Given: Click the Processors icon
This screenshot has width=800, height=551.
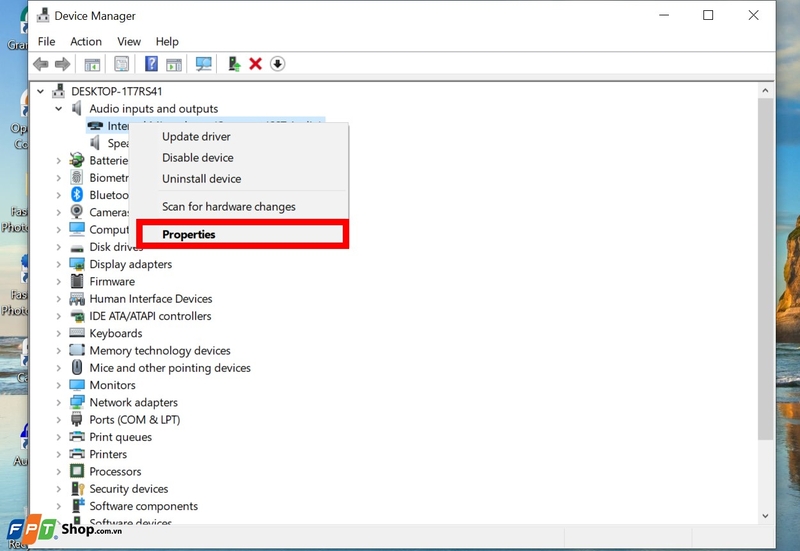Looking at the screenshot, I should (x=77, y=471).
